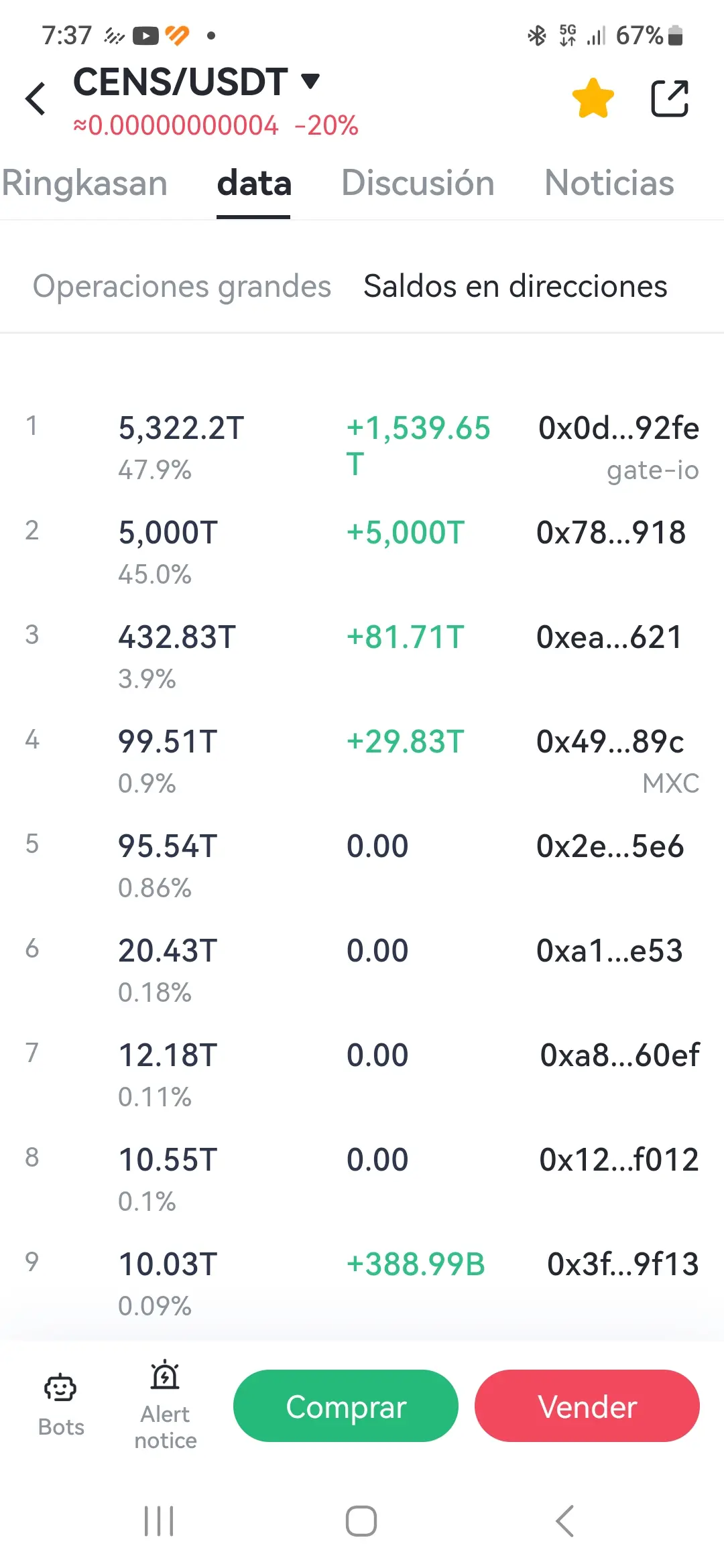Tap Android recent apps navigation icon
Viewport: 724px width, 1568px height.
tap(160, 1521)
